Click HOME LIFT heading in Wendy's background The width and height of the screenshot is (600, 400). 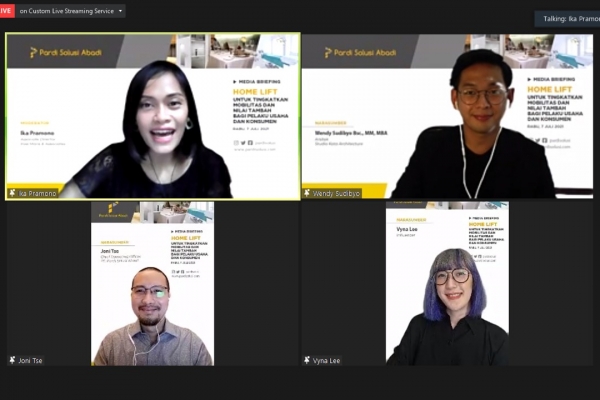pyautogui.click(x=550, y=89)
